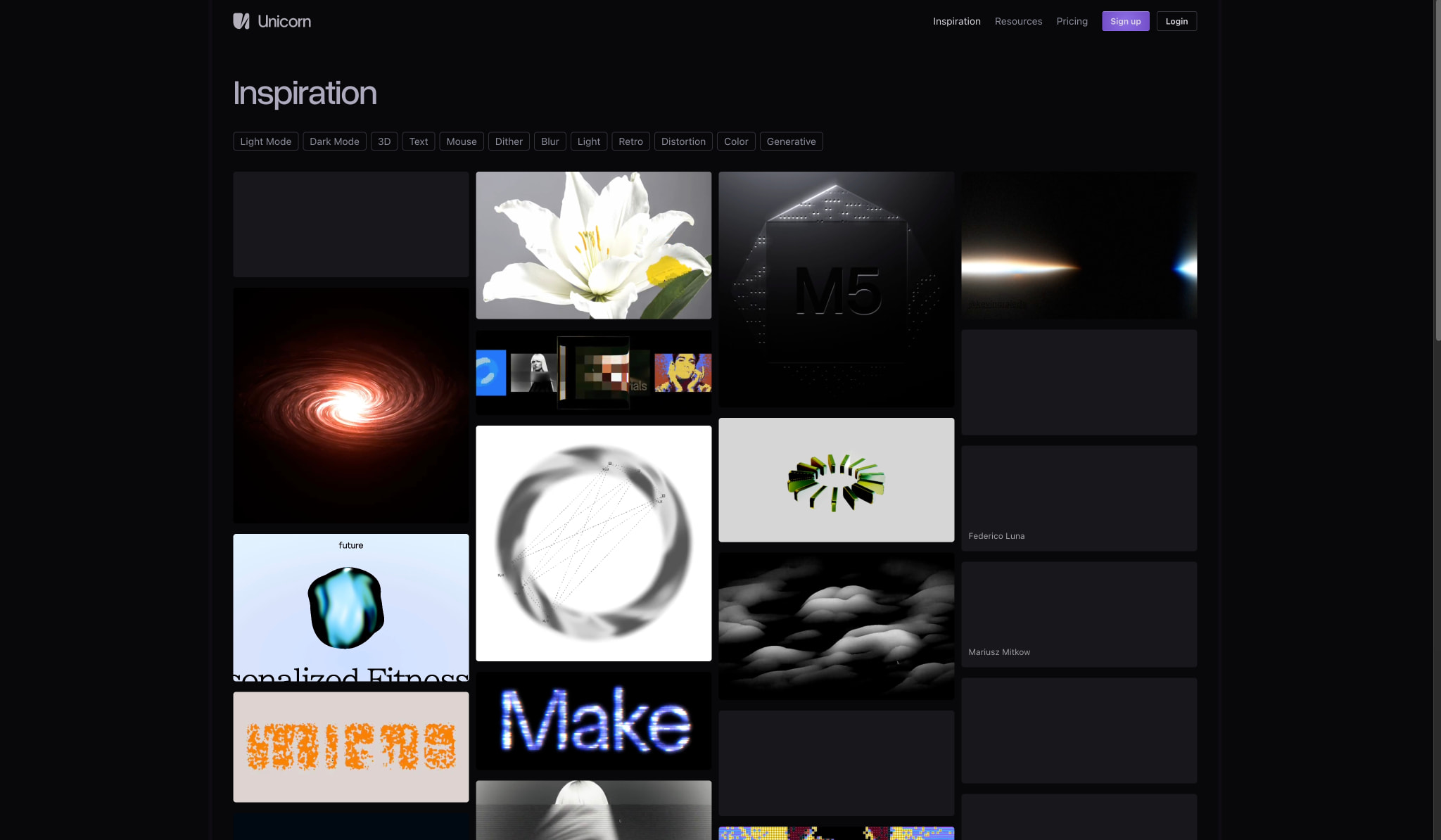Screen dimensions: 1441x840
Task: Select the Light filter tag
Action: [x=588, y=141]
